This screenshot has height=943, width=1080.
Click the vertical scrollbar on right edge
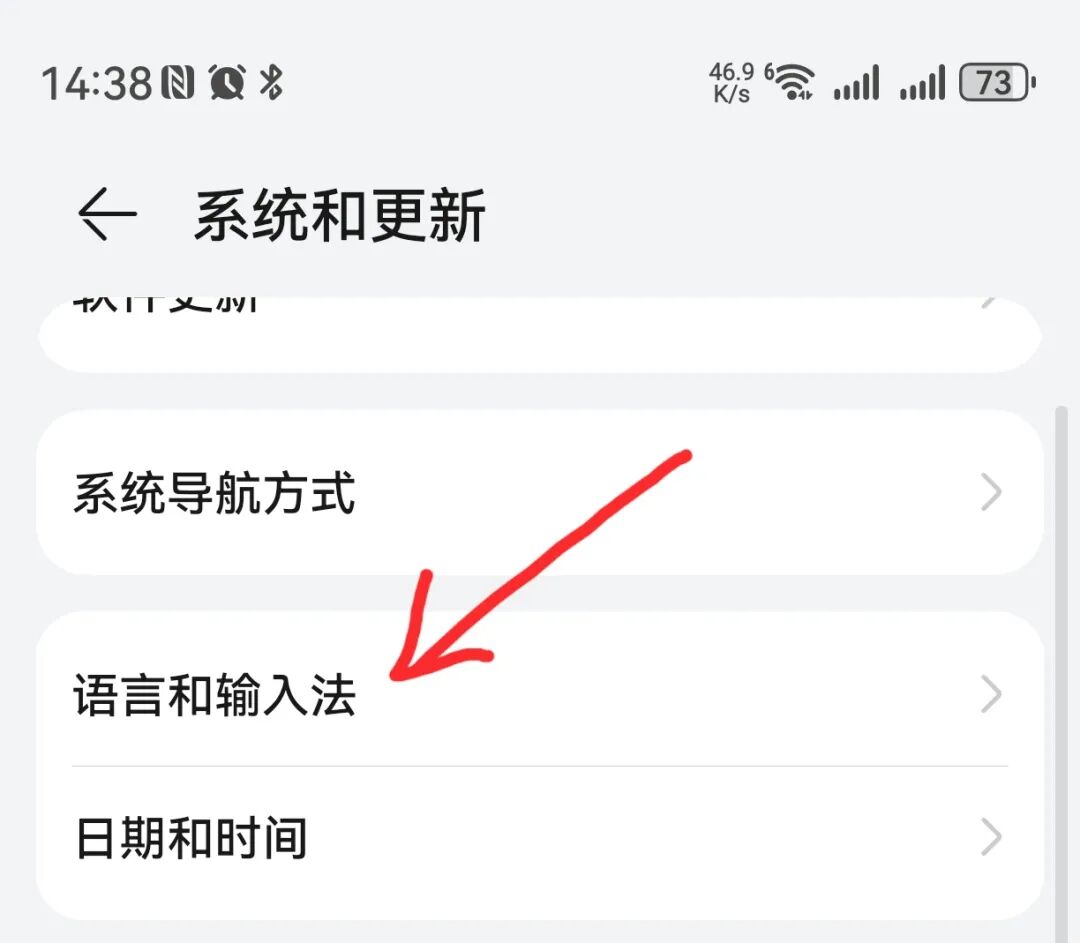pos(1061,674)
